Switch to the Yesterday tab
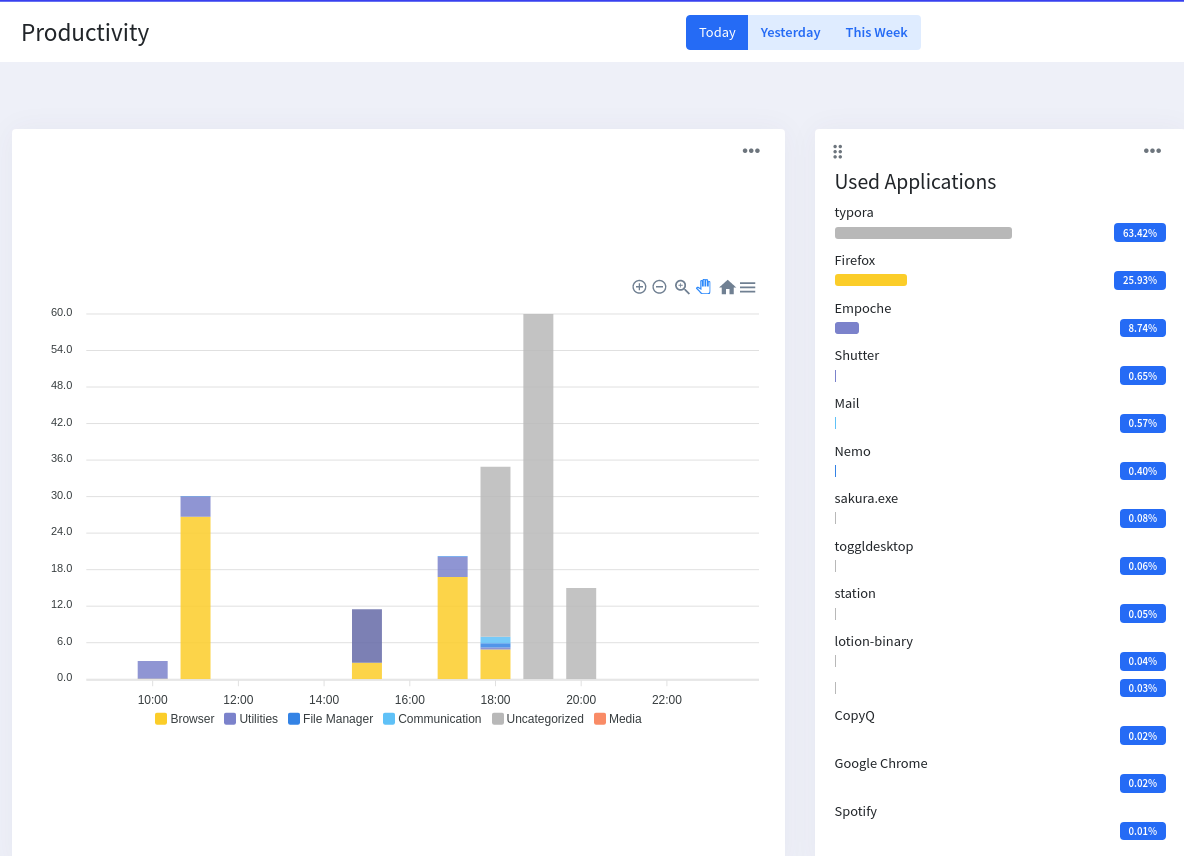The width and height of the screenshot is (1184, 856). [790, 32]
